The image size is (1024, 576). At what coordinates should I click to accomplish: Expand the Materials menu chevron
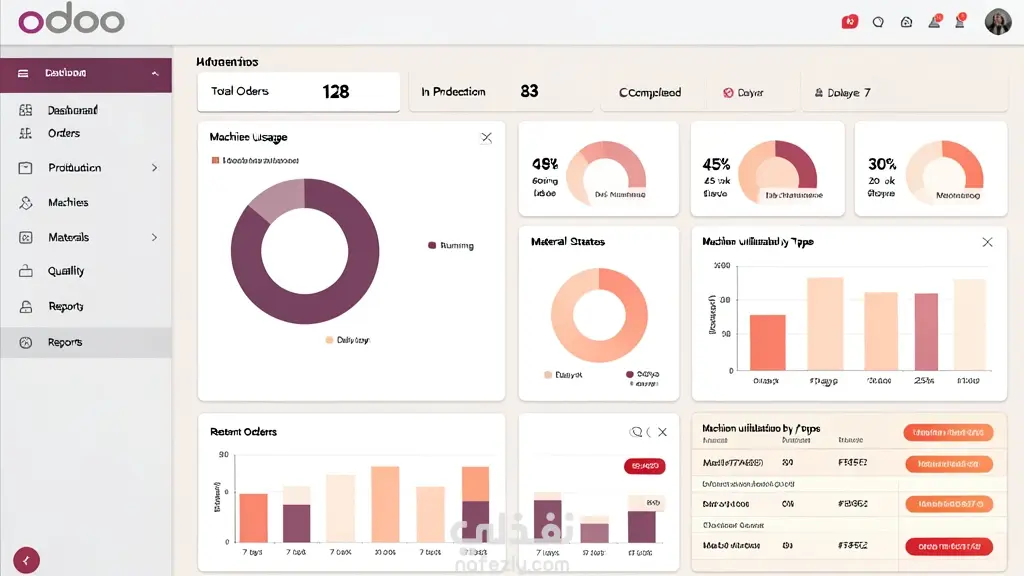point(154,237)
